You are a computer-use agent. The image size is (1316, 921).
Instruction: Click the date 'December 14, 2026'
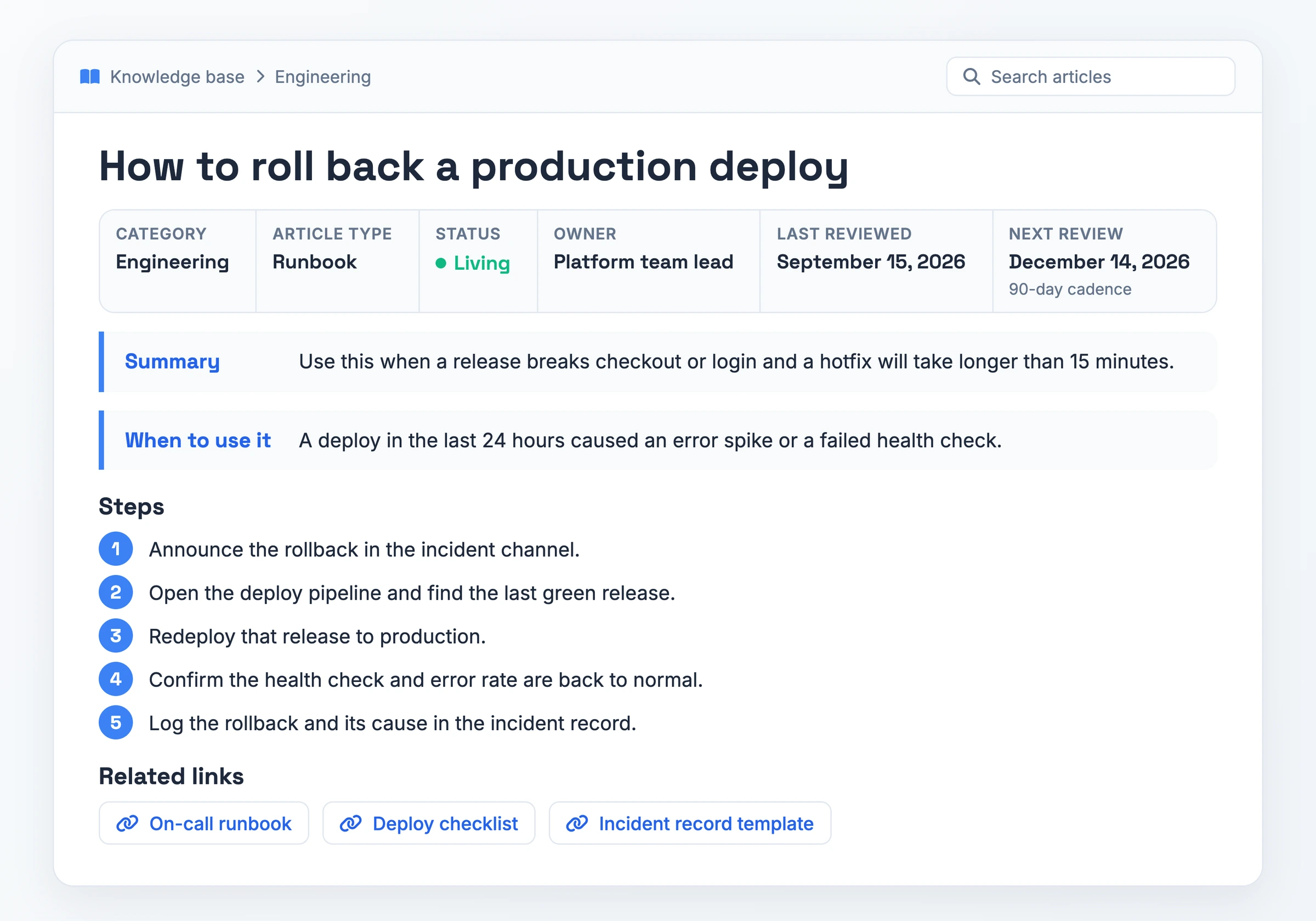coord(1099,262)
